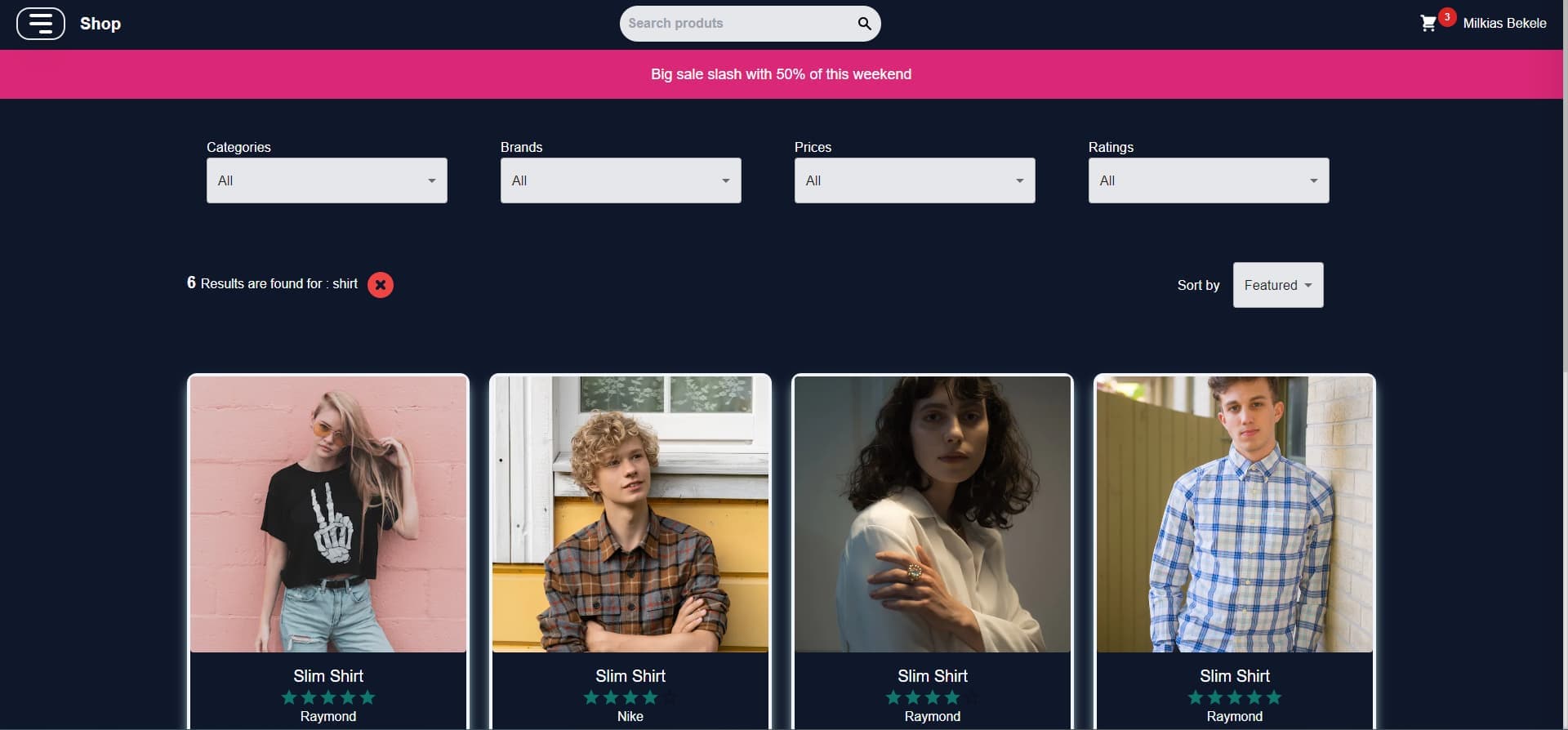Image resolution: width=1568 pixels, height=730 pixels.
Task: Expand the Brands dropdown
Action: coord(621,180)
